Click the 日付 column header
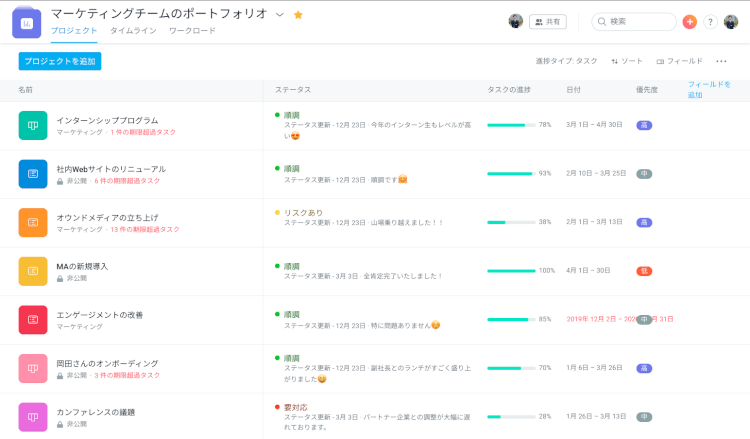750x439 pixels. click(x=573, y=90)
